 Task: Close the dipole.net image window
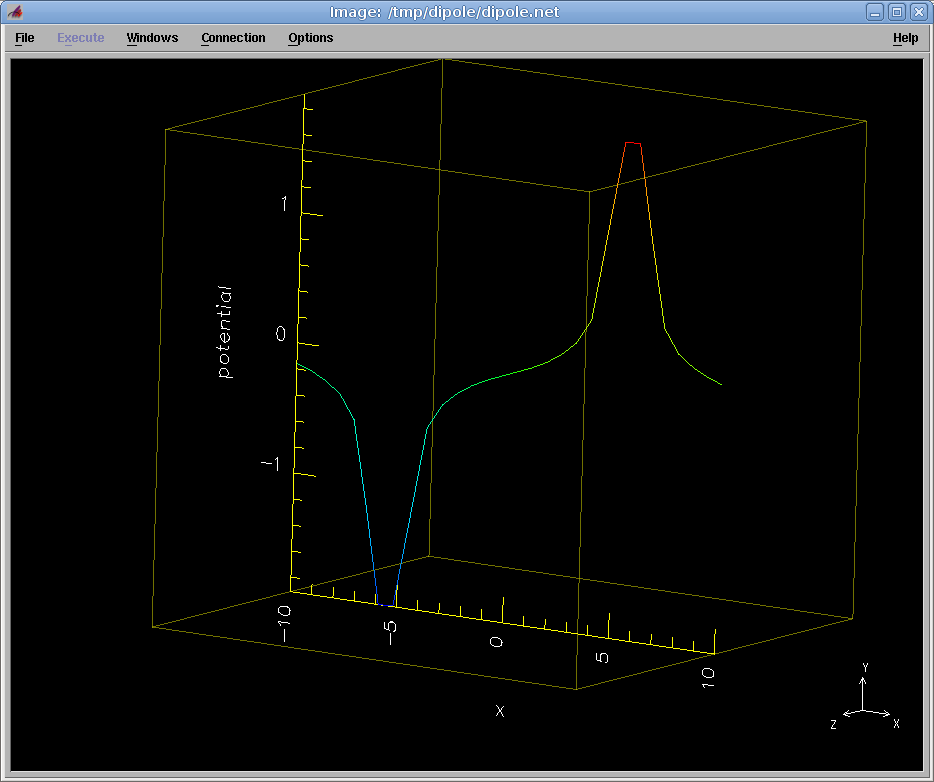pyautogui.click(x=918, y=12)
